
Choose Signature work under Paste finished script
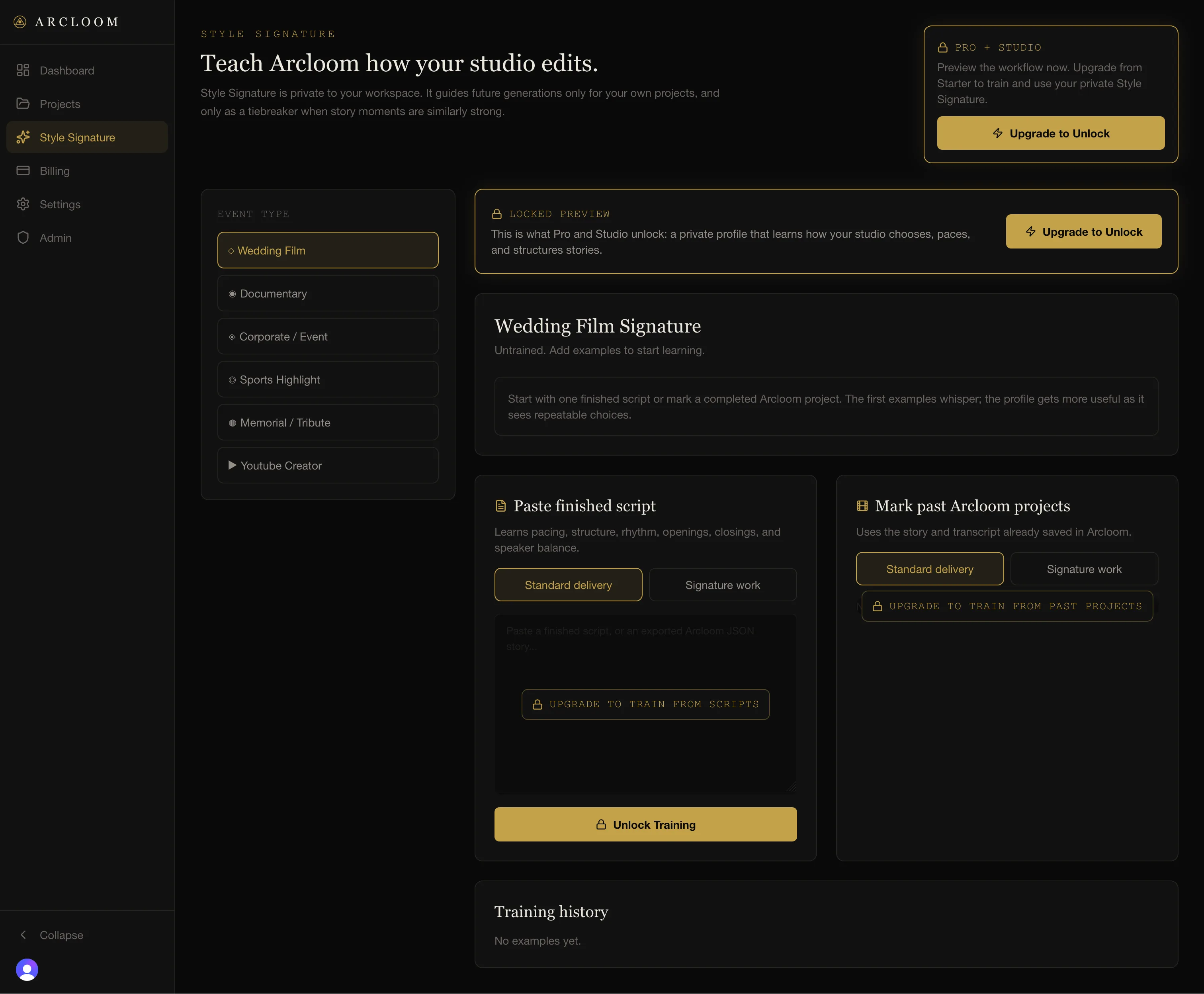point(723,585)
